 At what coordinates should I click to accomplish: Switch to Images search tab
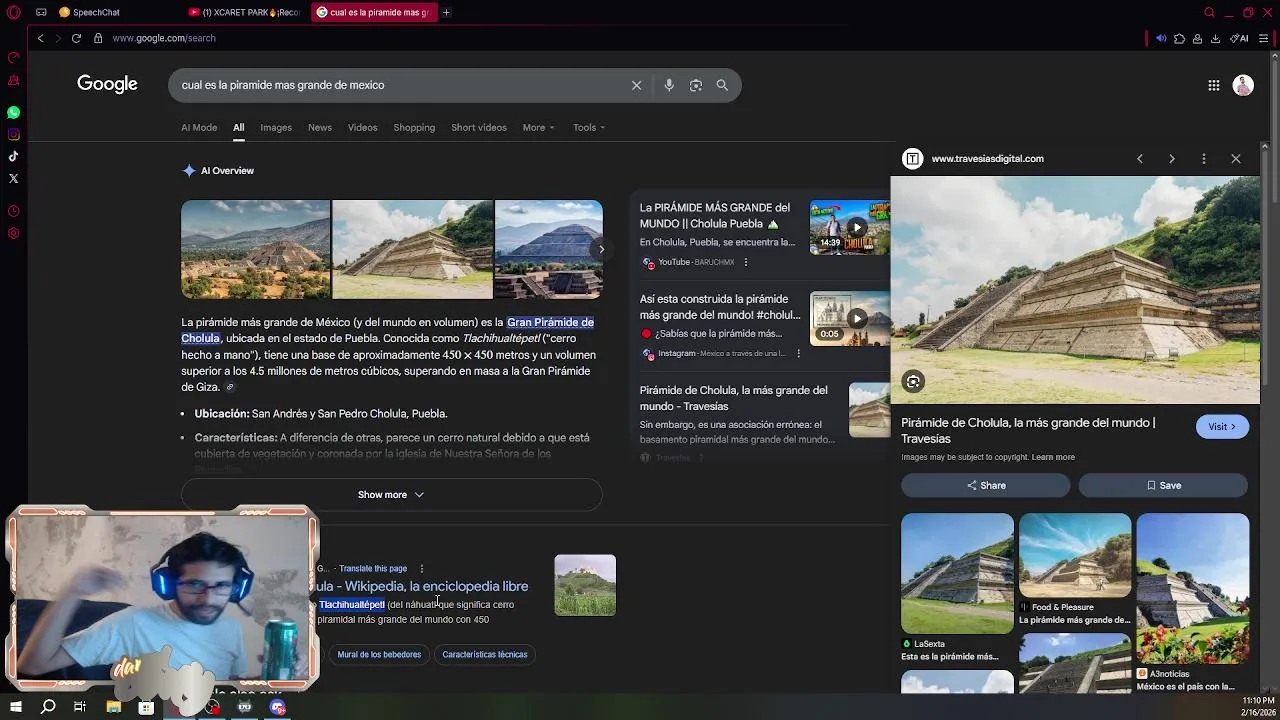[x=276, y=127]
